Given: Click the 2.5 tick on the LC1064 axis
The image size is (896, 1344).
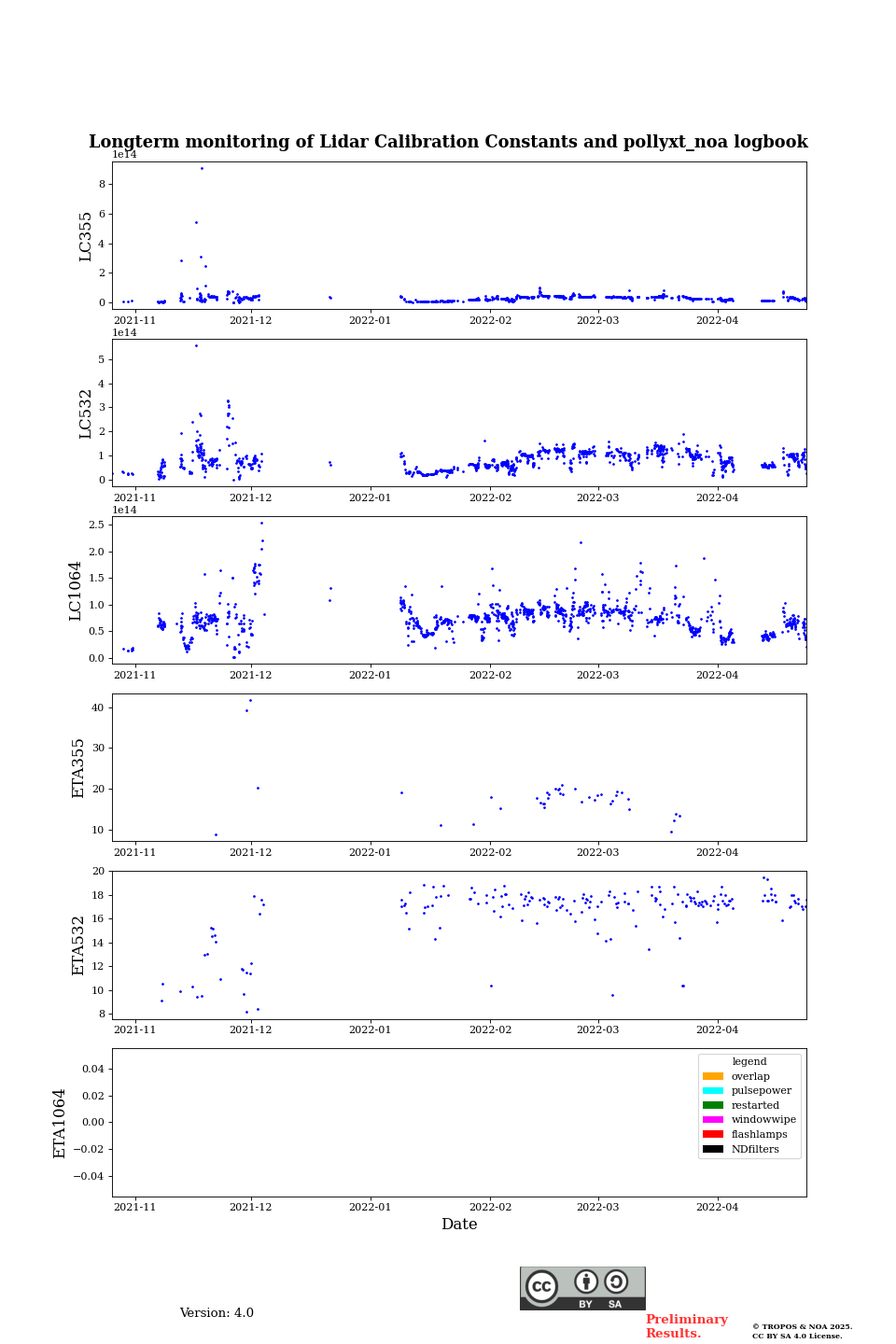Looking at the screenshot, I should [x=96, y=525].
